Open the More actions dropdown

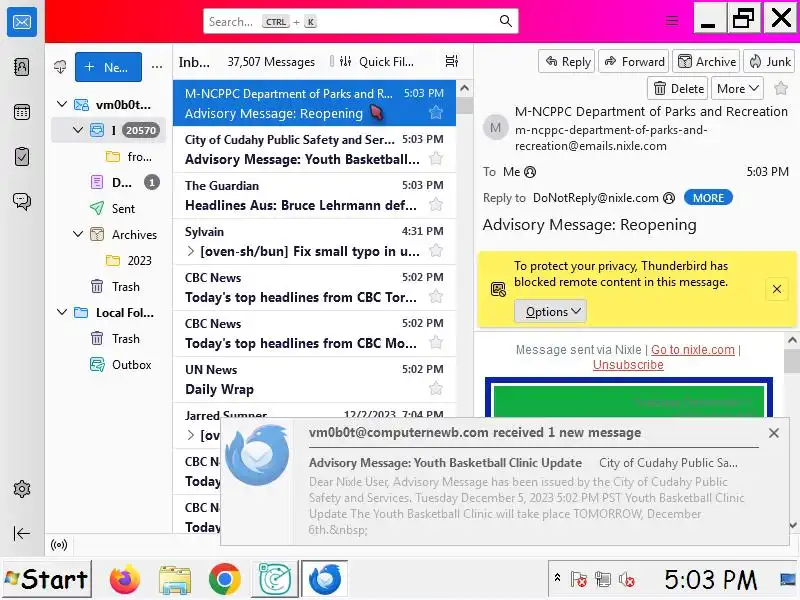(738, 89)
